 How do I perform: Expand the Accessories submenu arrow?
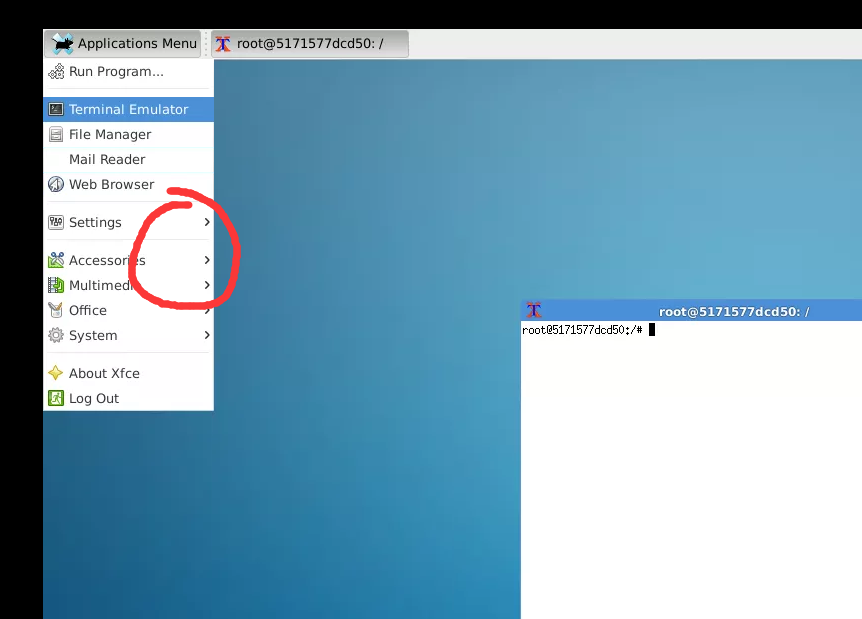click(207, 260)
